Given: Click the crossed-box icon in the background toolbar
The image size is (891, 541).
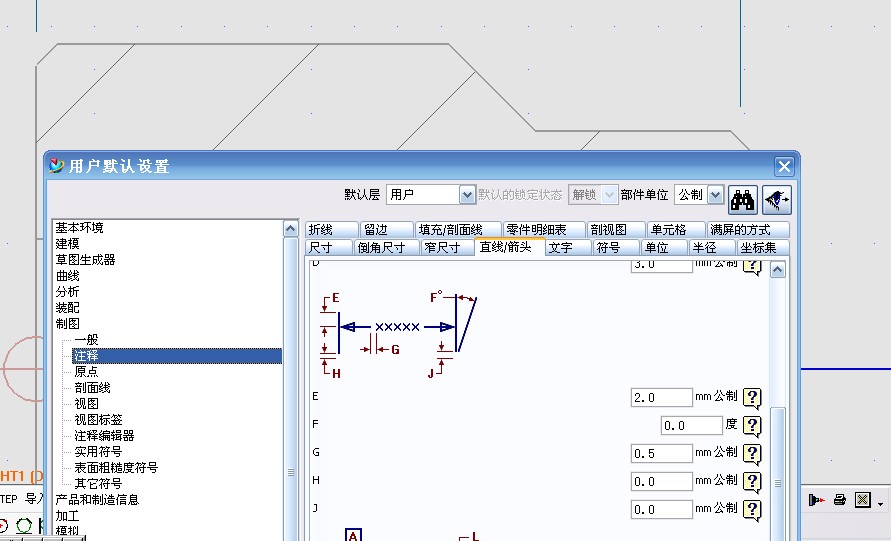Looking at the screenshot, I should pos(863,500).
